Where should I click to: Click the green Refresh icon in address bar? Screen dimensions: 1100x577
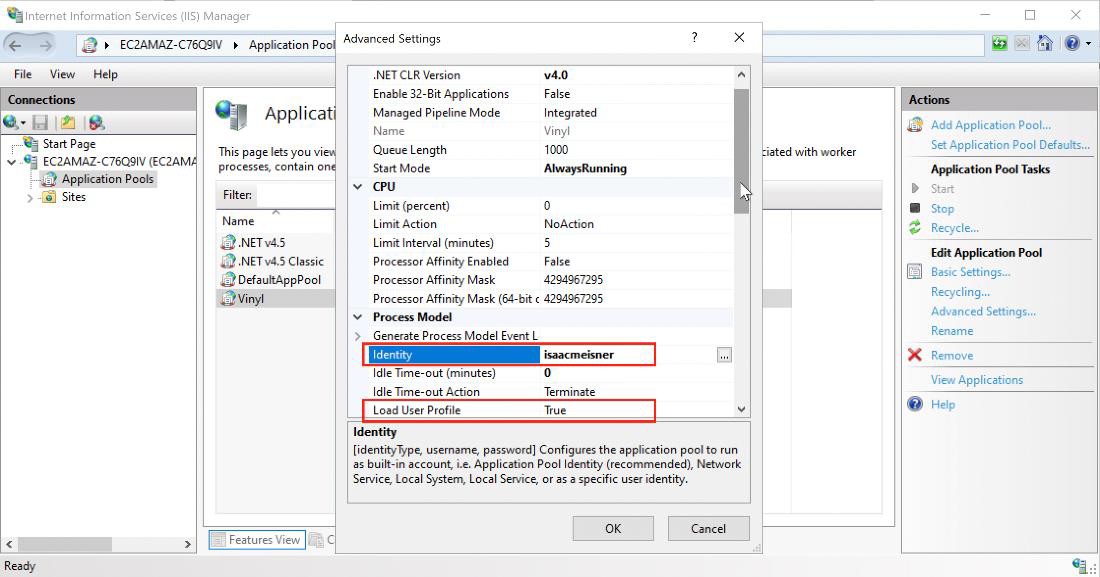pyautogui.click(x=999, y=44)
